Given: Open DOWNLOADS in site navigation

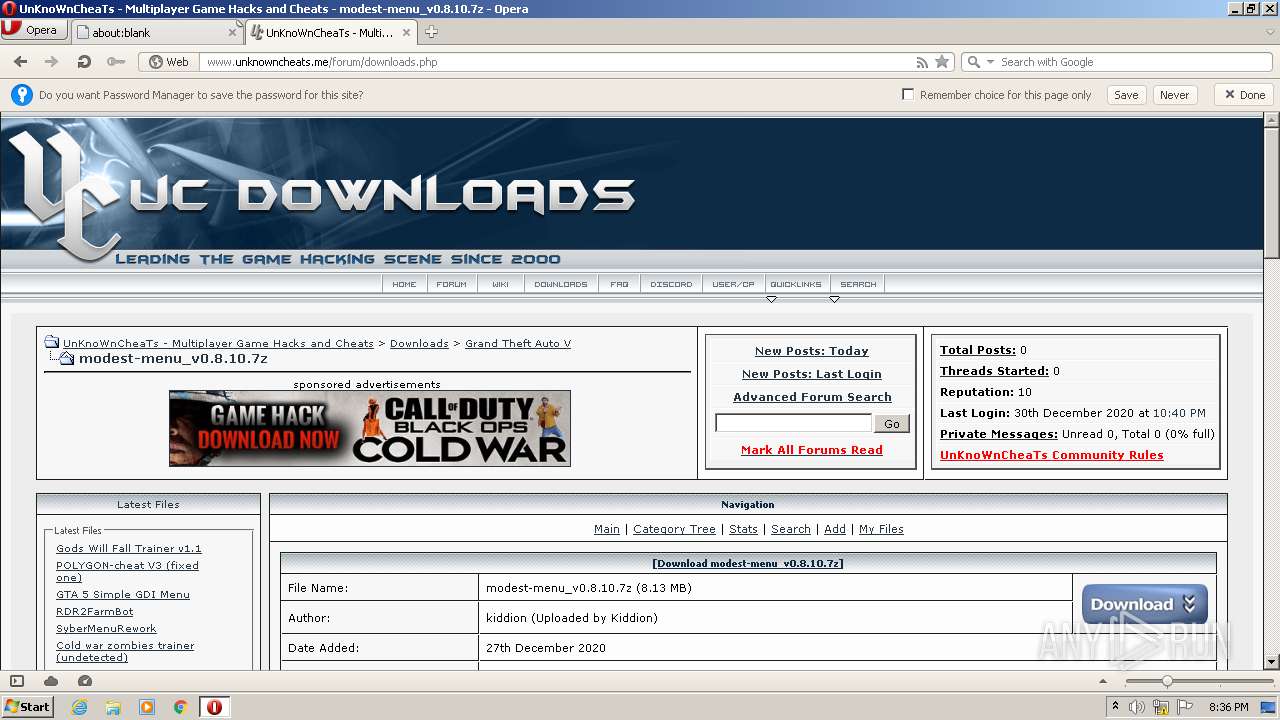Looking at the screenshot, I should pyautogui.click(x=560, y=284).
